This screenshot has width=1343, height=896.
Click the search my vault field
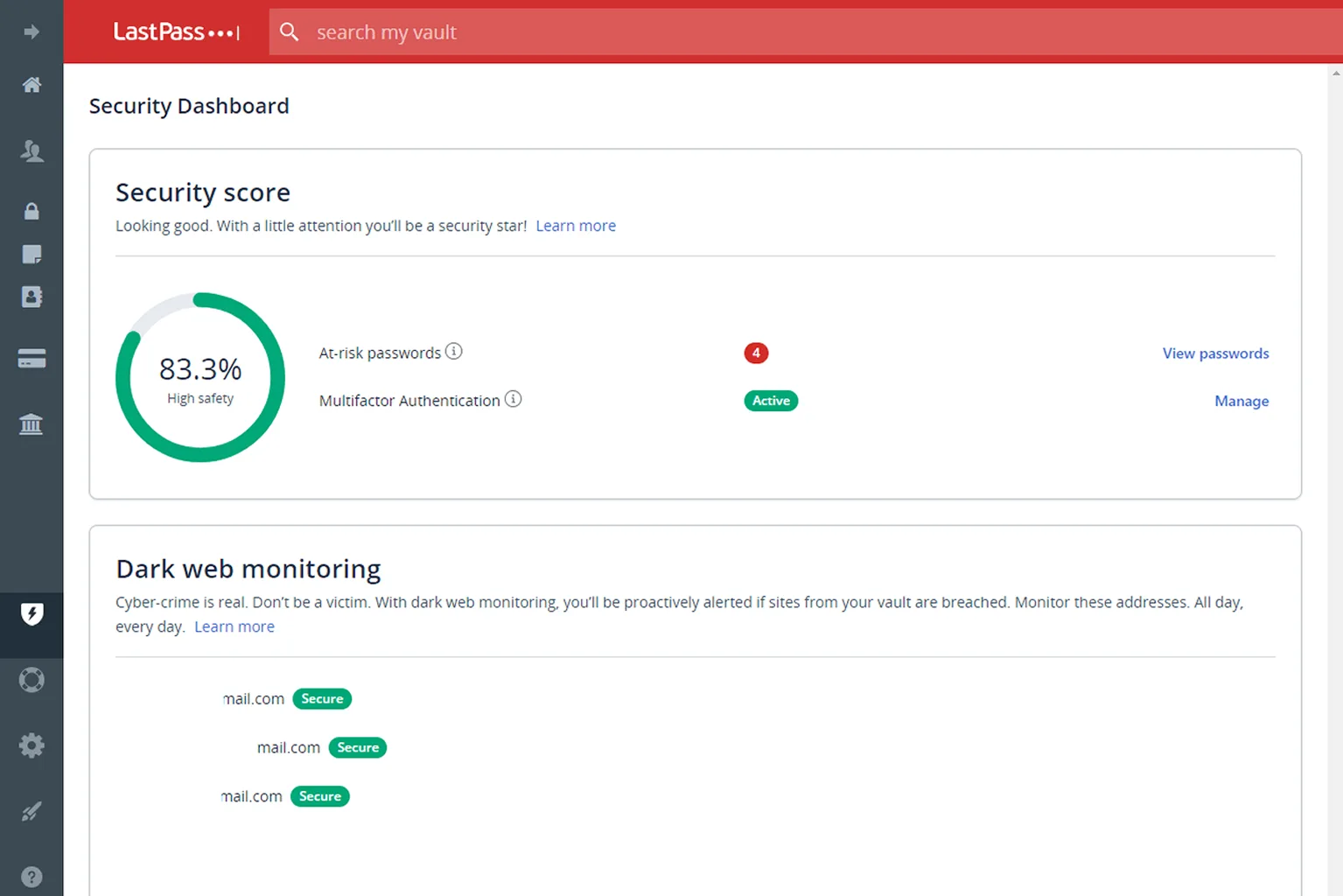coord(806,32)
